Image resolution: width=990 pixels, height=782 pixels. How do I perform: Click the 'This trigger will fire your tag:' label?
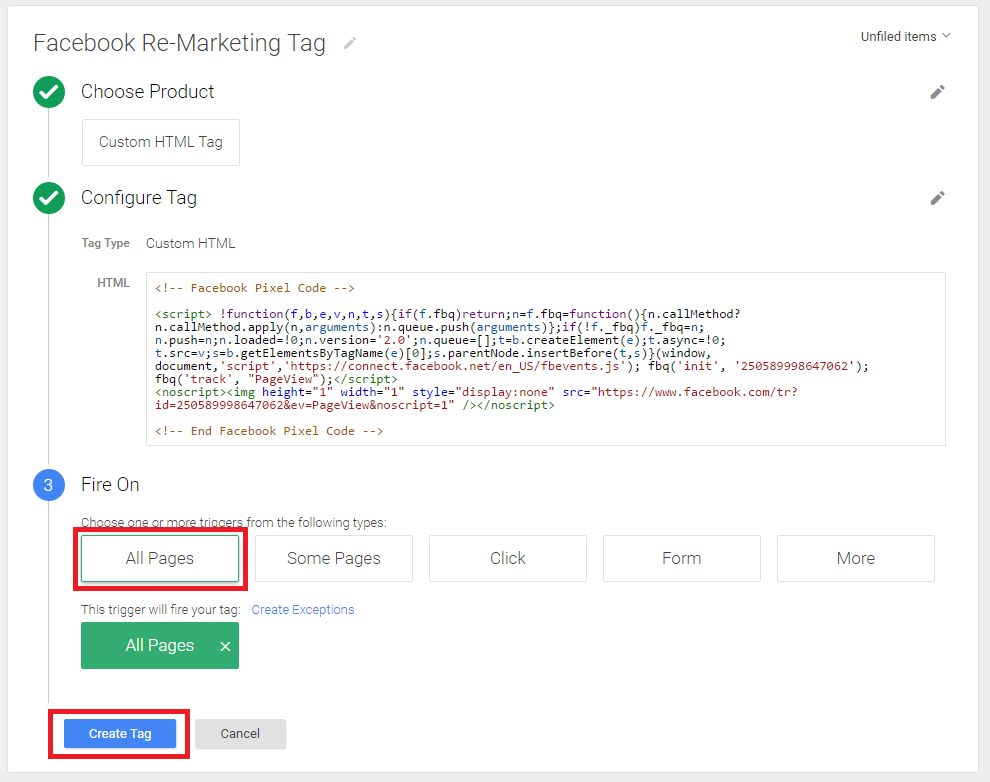tap(161, 610)
